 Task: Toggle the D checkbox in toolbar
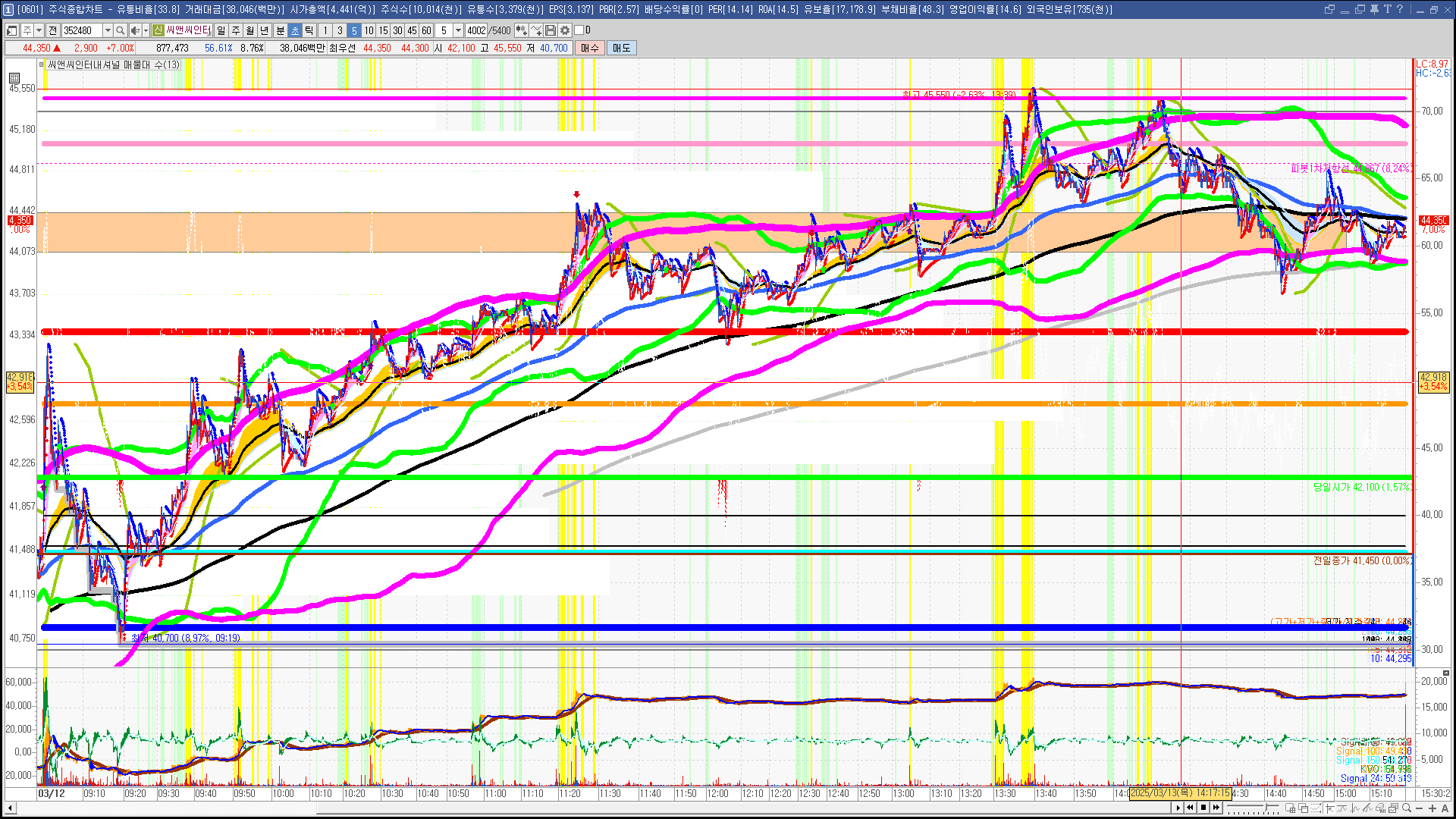(579, 30)
